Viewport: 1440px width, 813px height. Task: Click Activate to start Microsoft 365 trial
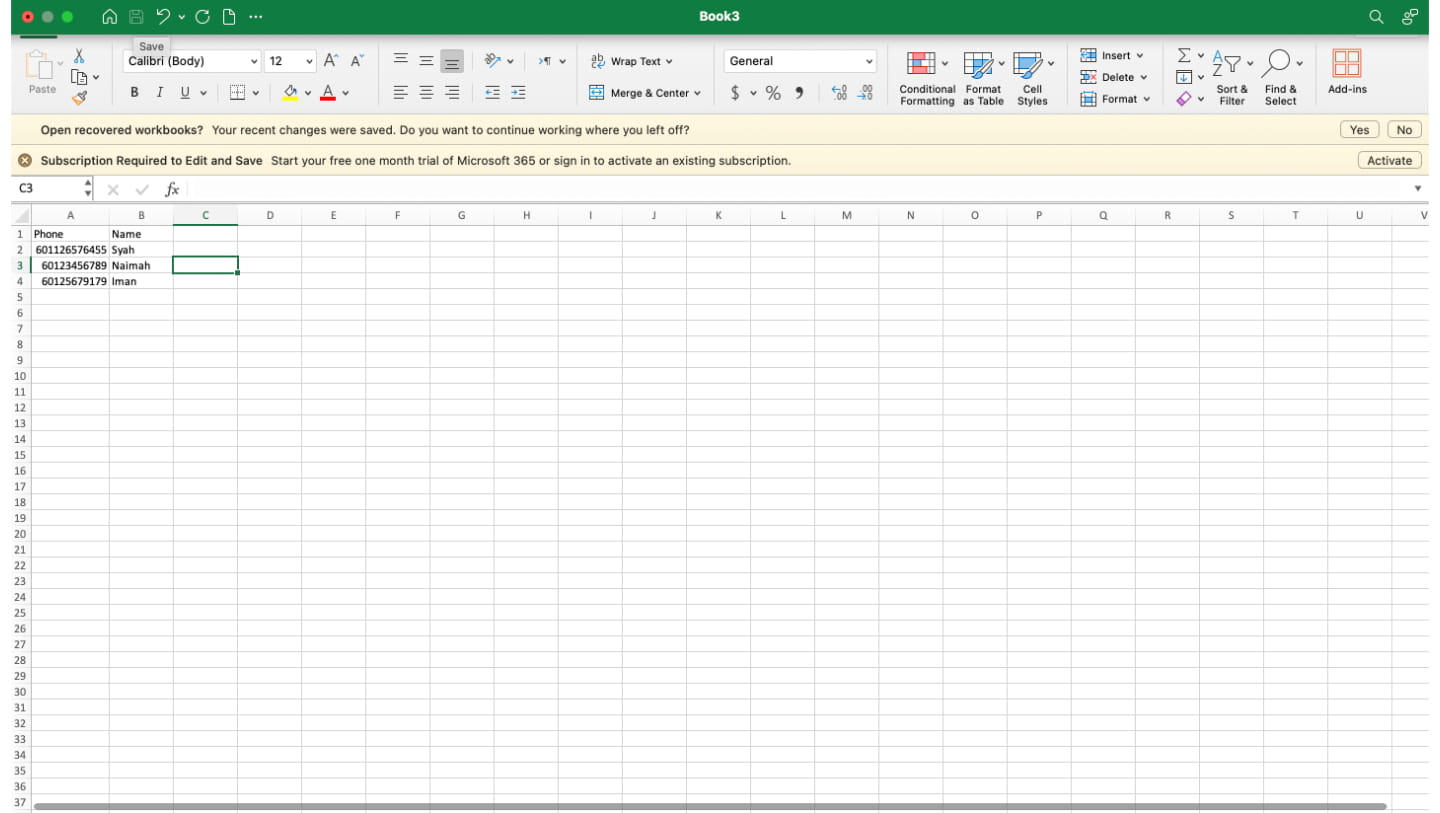coord(1388,160)
